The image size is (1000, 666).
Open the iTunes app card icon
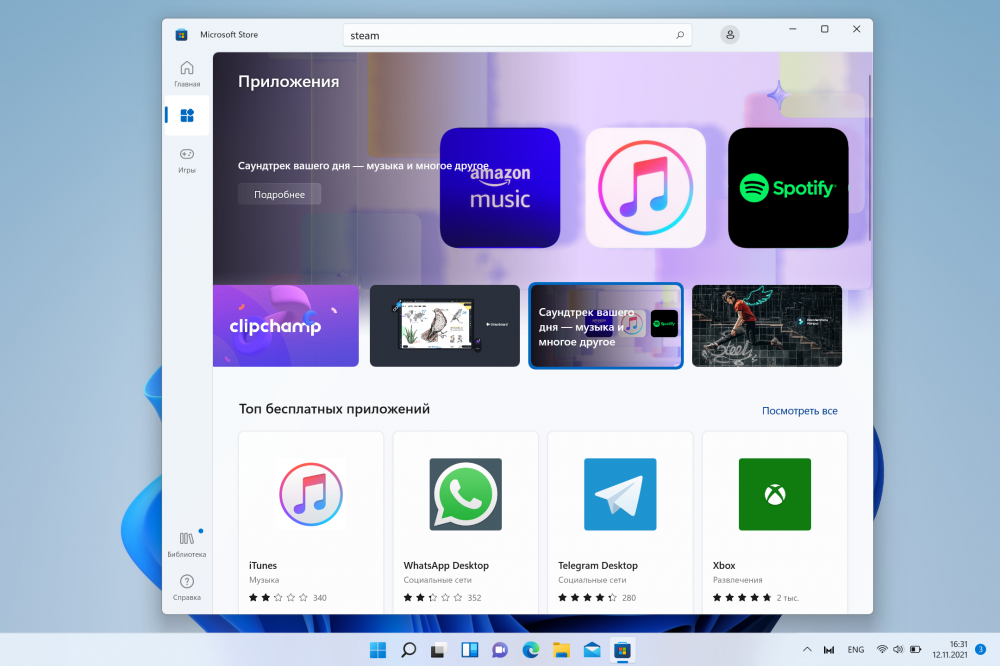tap(311, 494)
